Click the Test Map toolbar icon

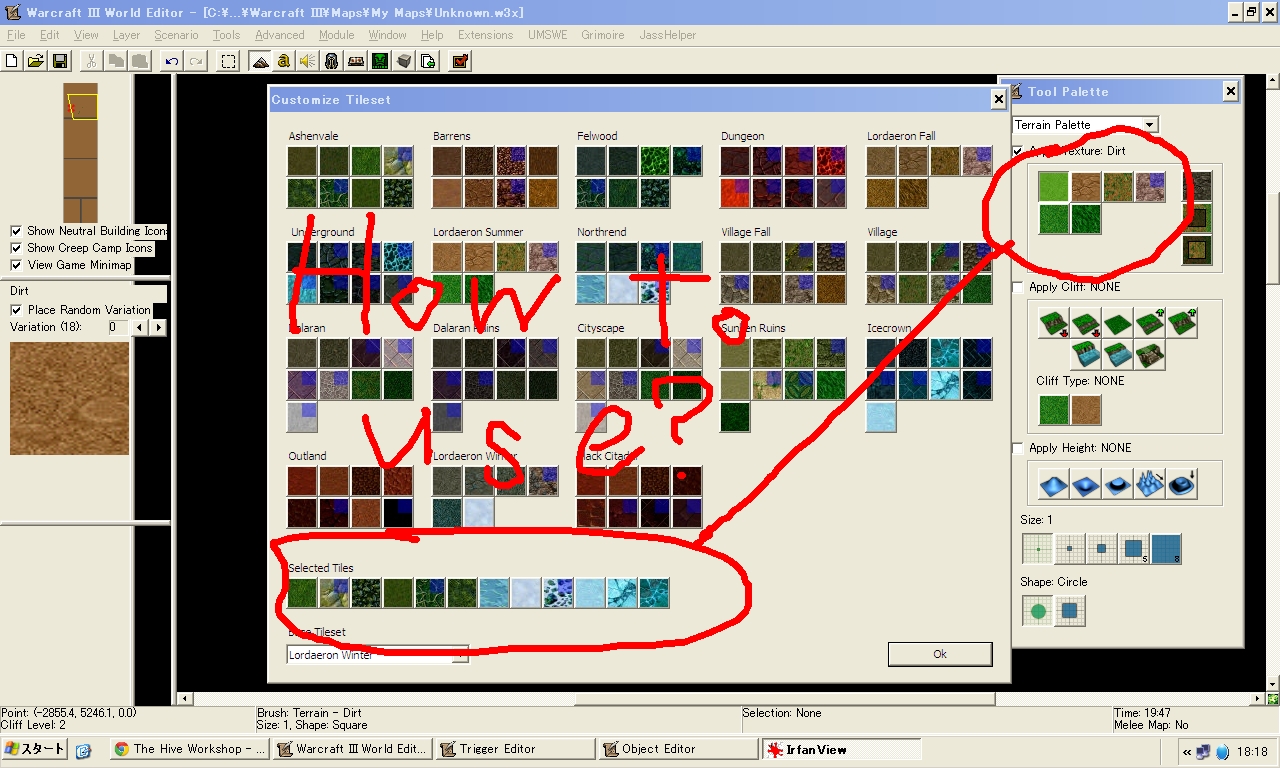(x=460, y=61)
